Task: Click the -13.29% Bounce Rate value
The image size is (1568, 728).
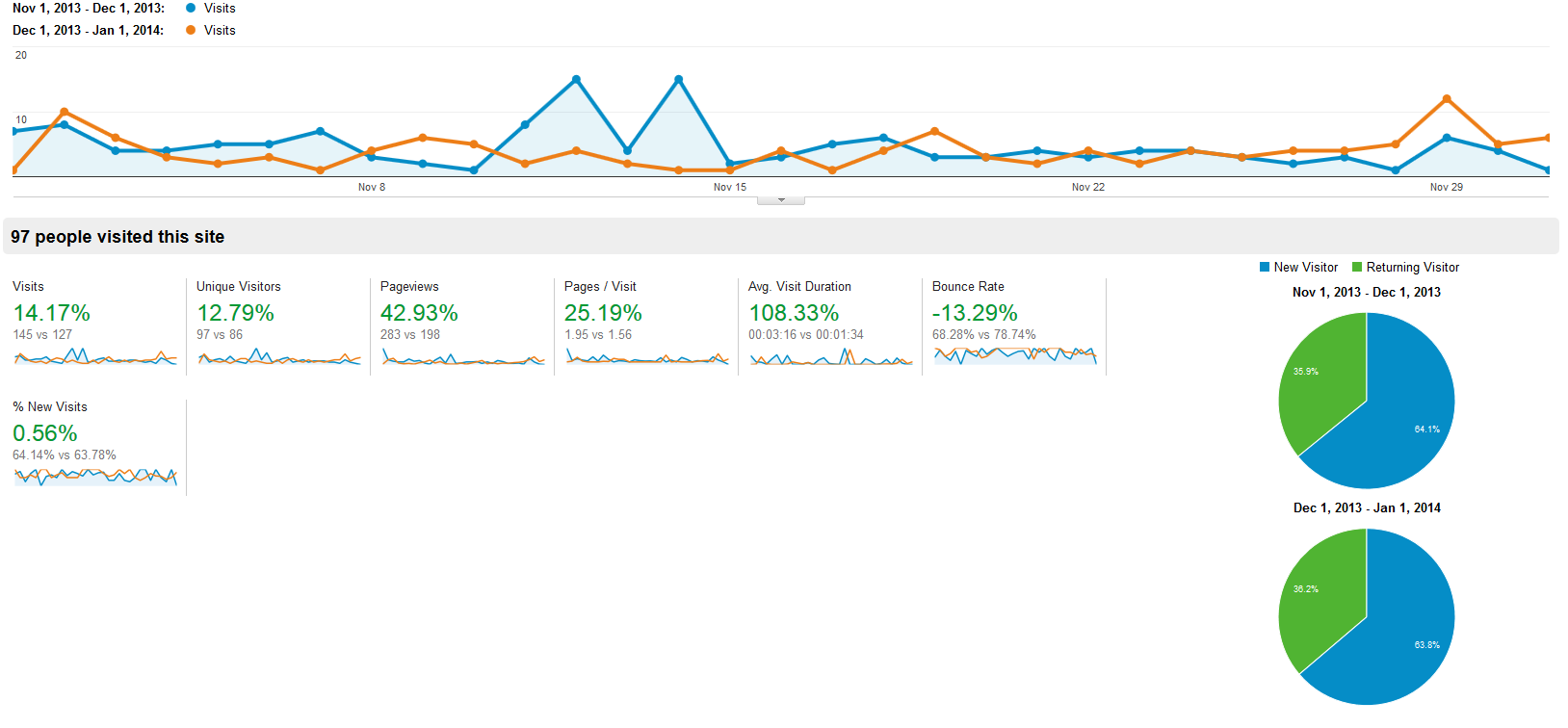Action: 975,313
